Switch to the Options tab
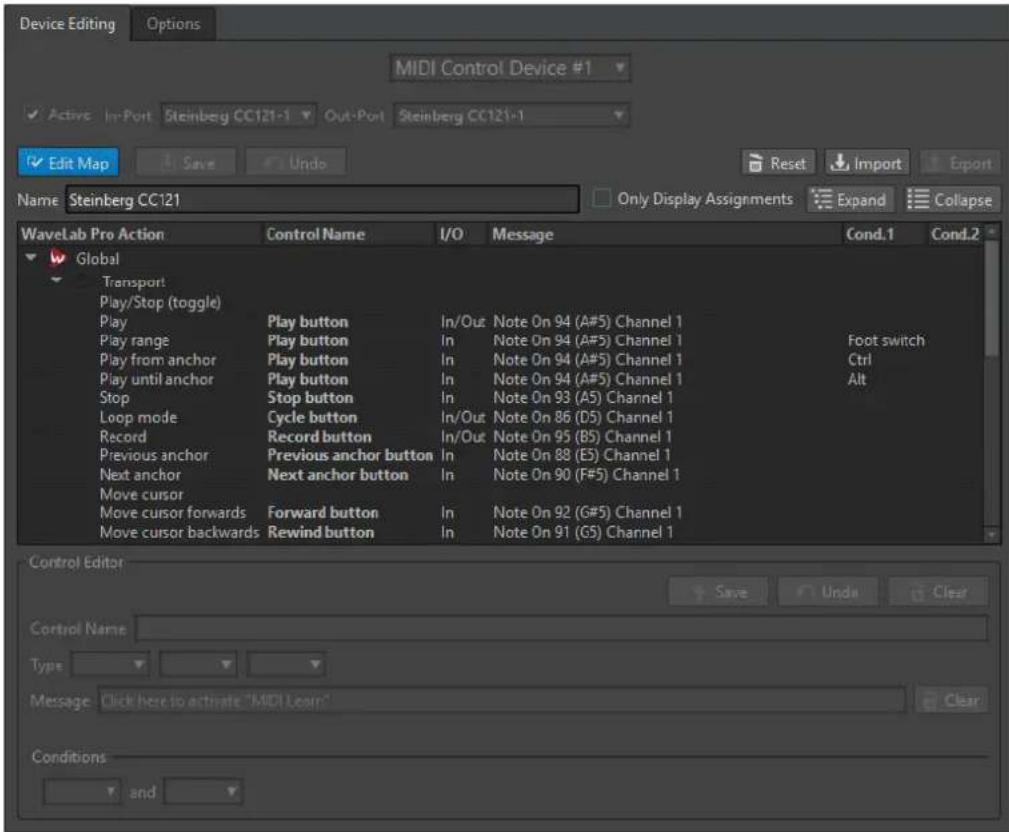This screenshot has height=832, width=1009. pyautogui.click(x=173, y=24)
